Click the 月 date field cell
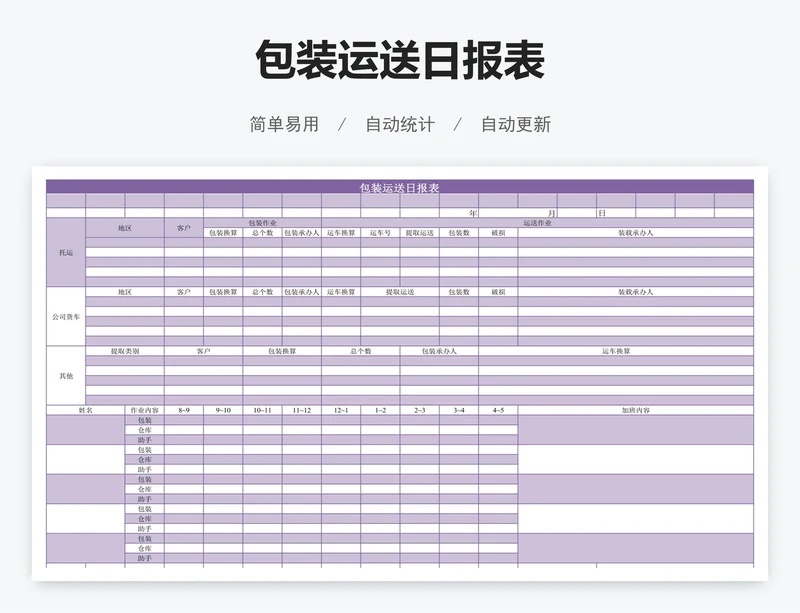 [552, 213]
